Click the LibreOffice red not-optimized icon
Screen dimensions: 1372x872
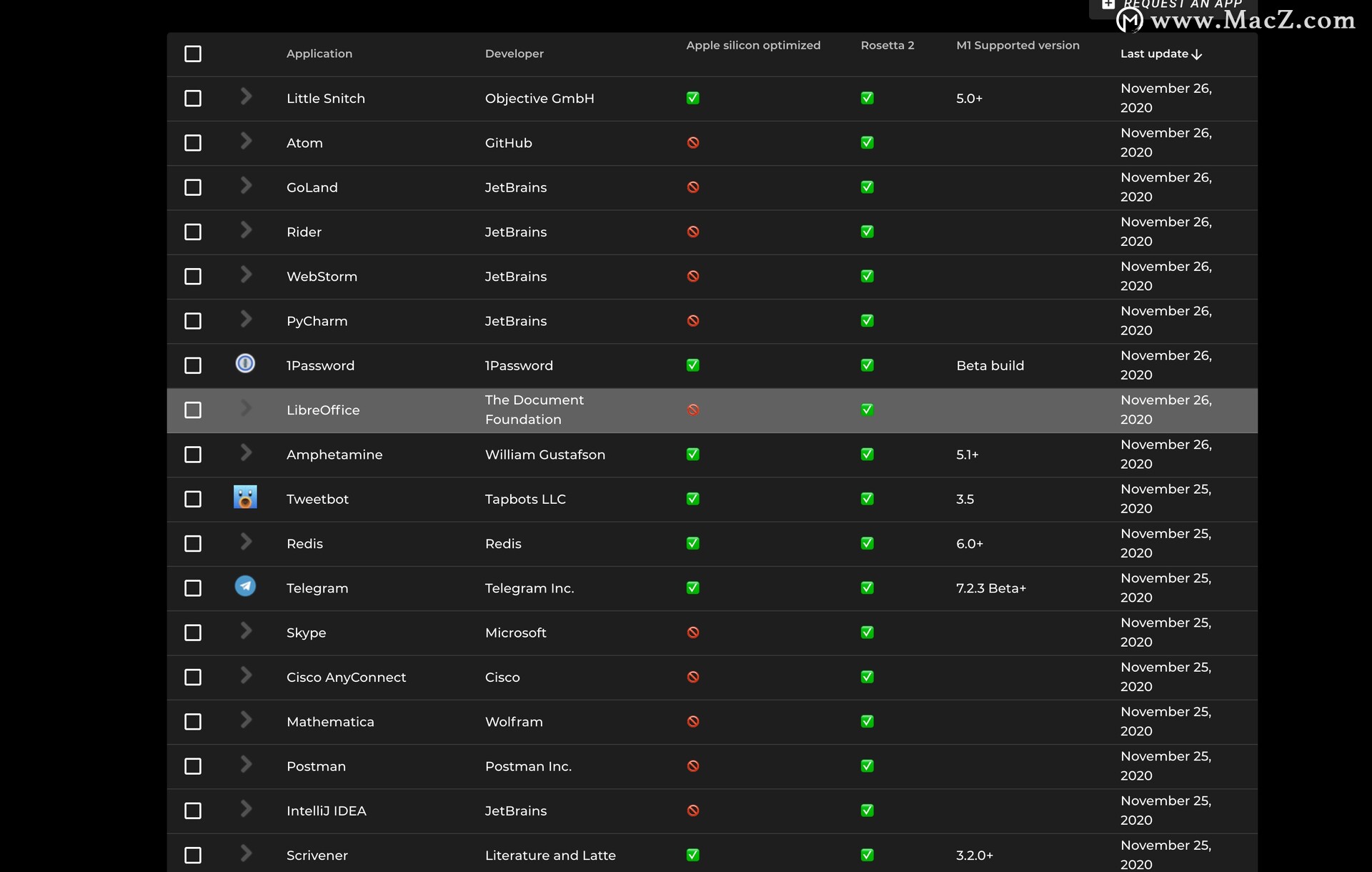tap(692, 410)
